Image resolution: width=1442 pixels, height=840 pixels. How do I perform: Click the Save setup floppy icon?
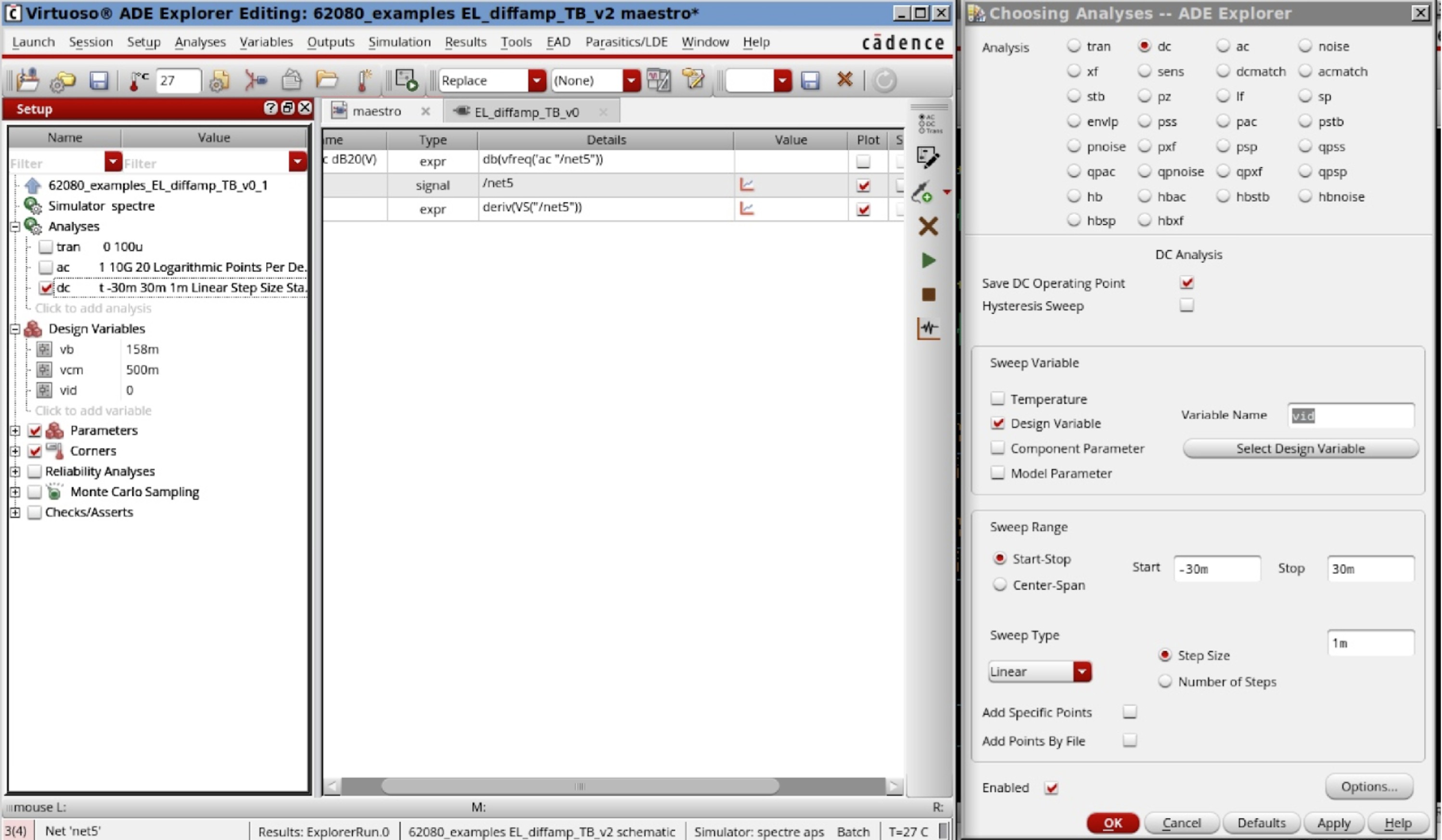point(99,81)
